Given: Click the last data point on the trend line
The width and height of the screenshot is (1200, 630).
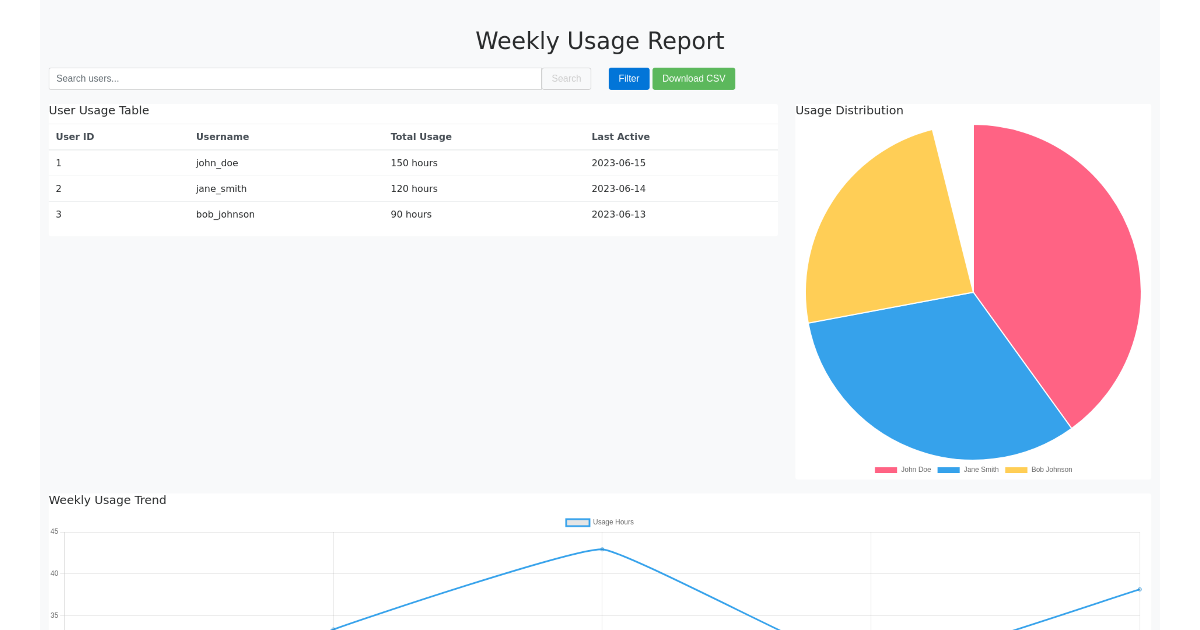Looking at the screenshot, I should click(1139, 589).
